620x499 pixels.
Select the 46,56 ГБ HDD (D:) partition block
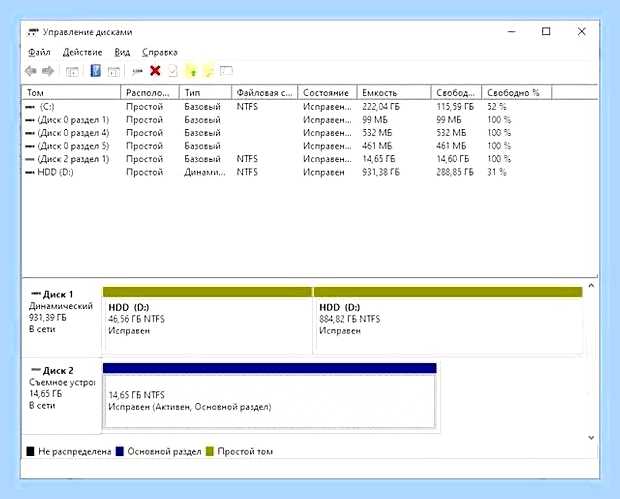(x=207, y=320)
